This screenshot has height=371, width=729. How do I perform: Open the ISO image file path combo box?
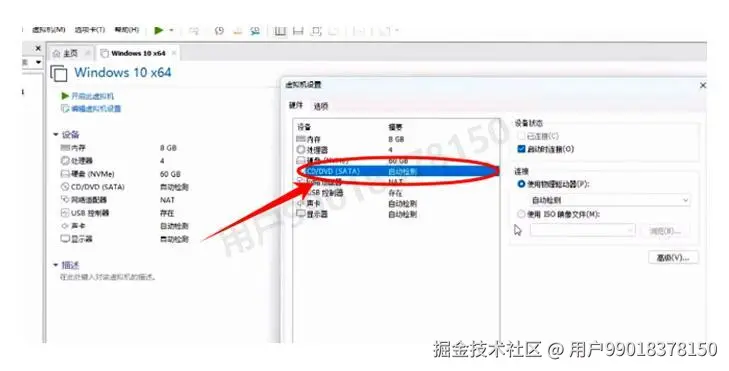pos(583,230)
